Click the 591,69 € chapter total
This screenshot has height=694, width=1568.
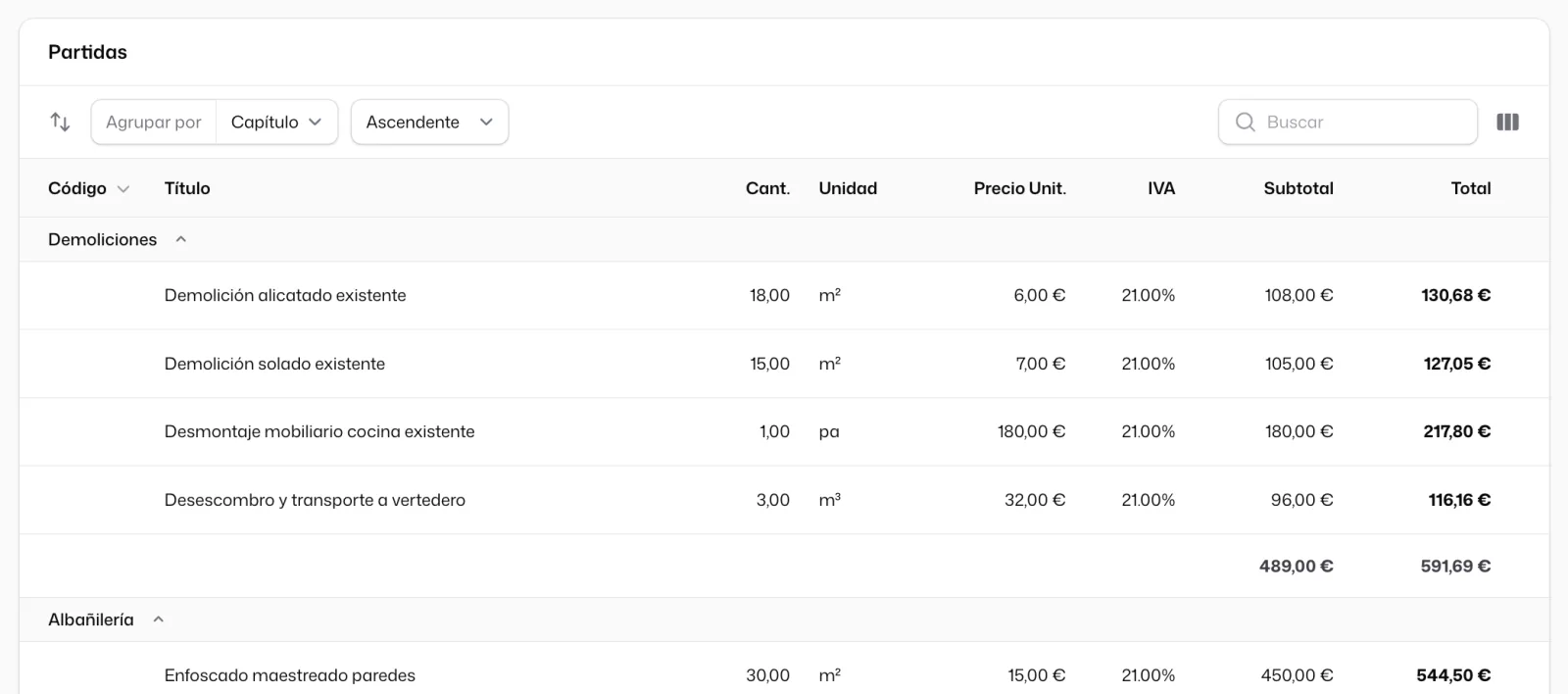click(x=1455, y=566)
